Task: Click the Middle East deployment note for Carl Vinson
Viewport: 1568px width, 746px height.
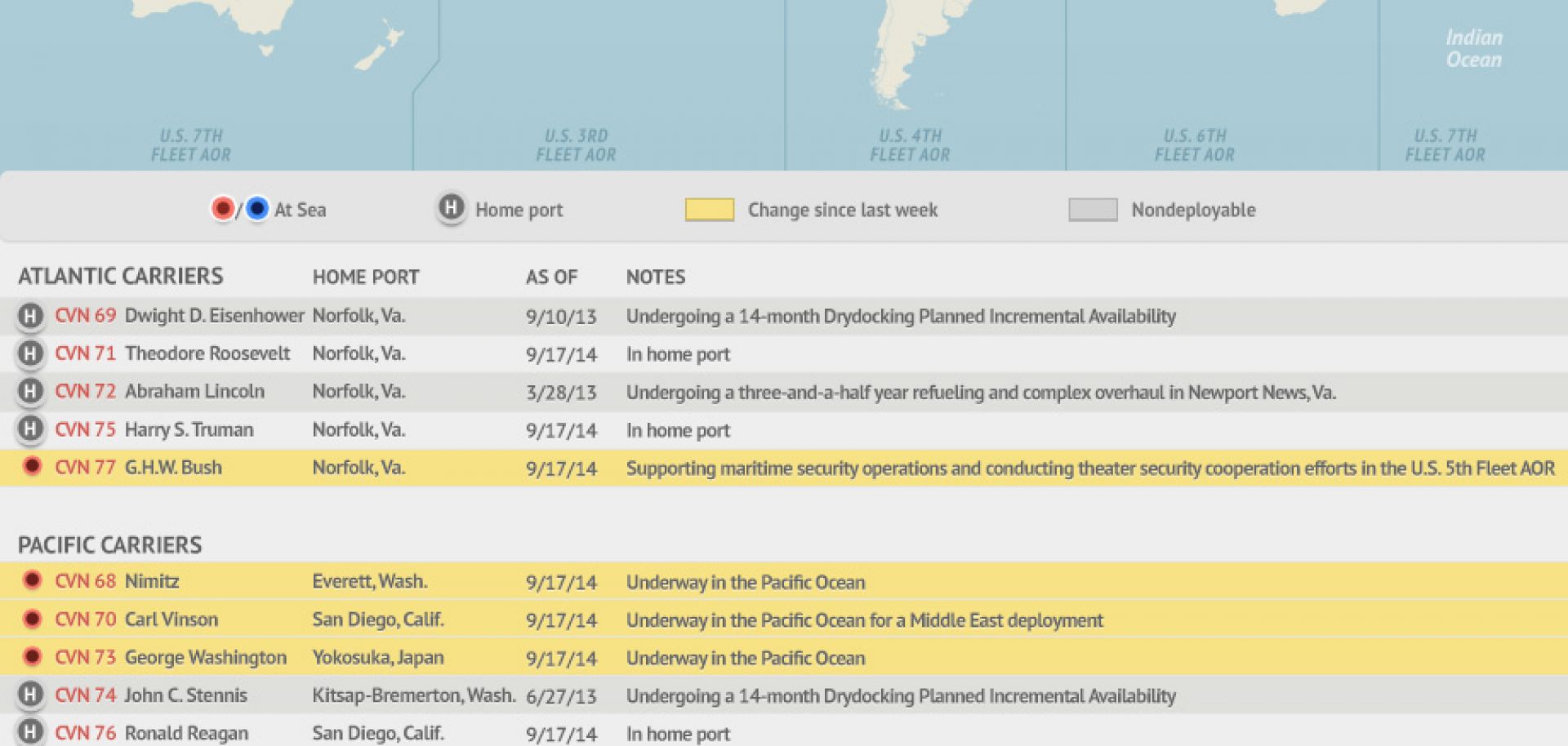Action: (865, 620)
